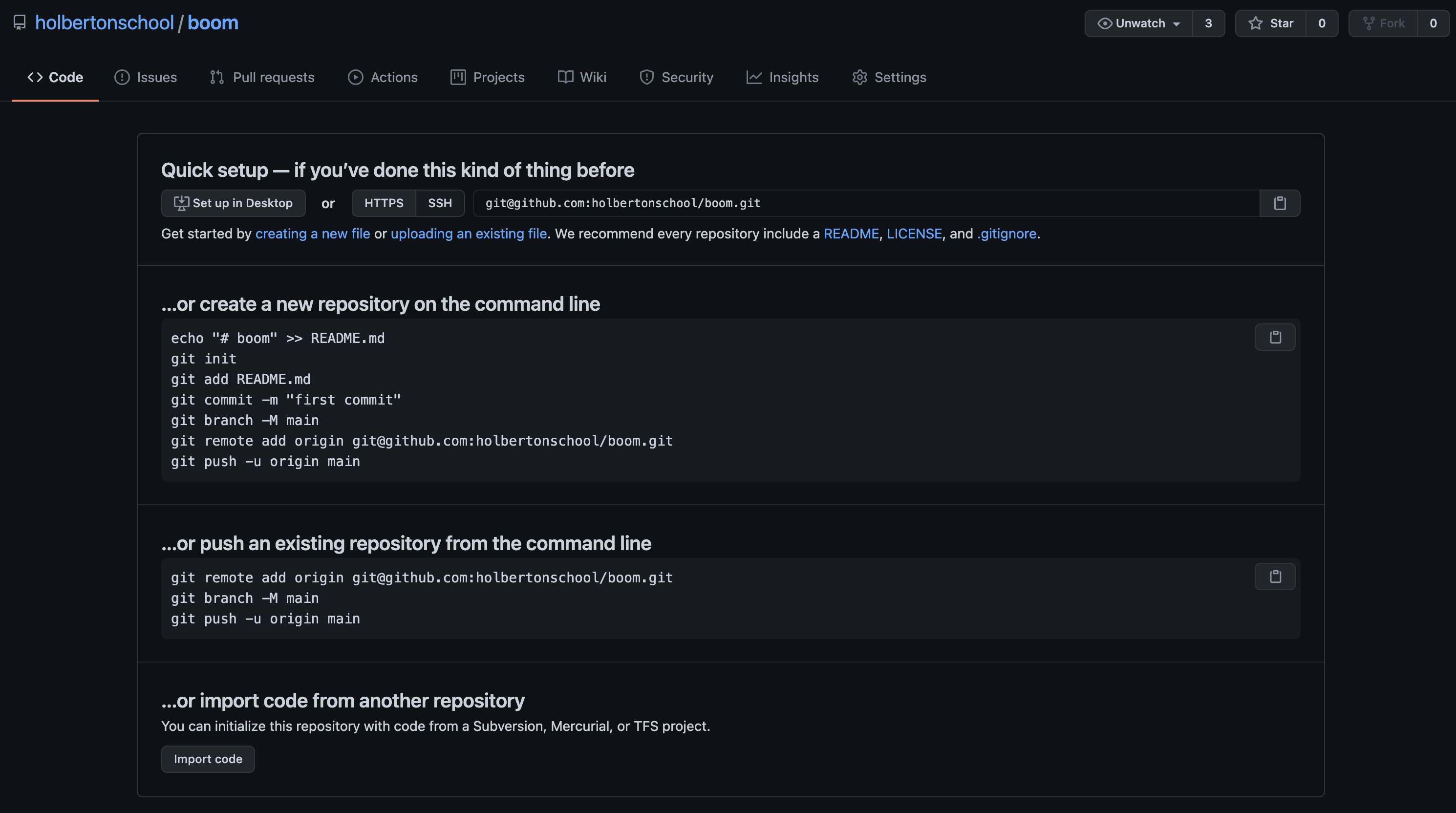Select the SSH protocol option
Image resolution: width=1456 pixels, height=813 pixels.
tap(440, 203)
